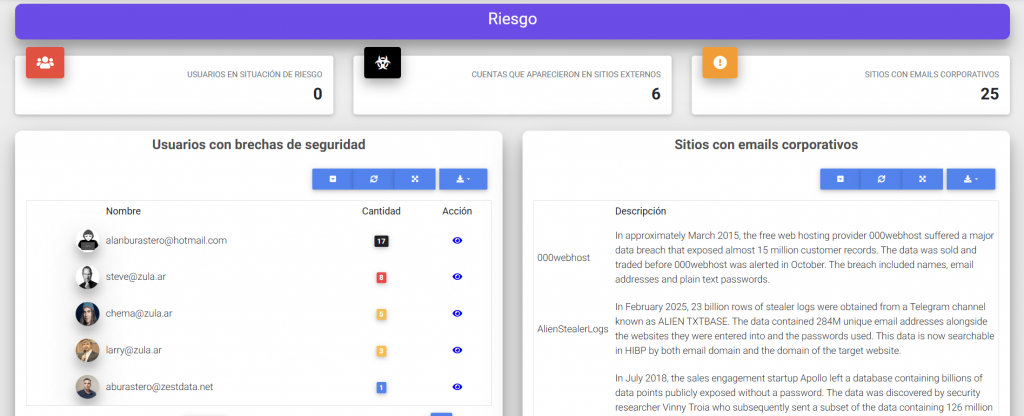Click the red badge showing 8

click(381, 277)
